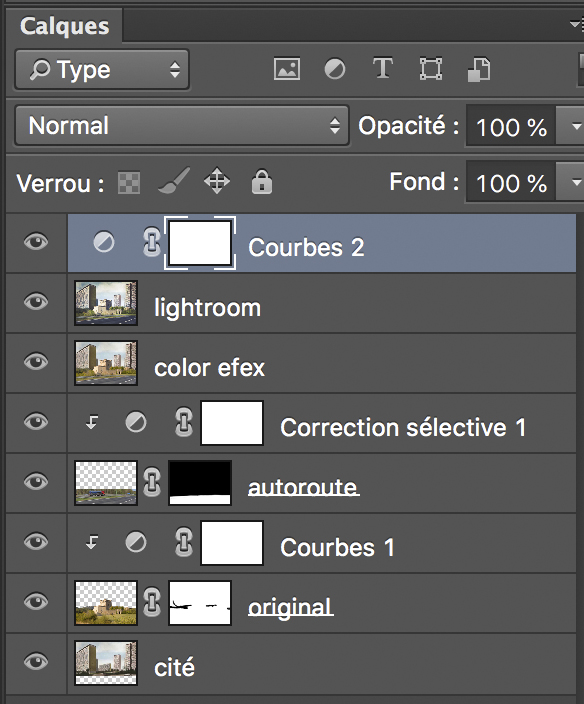Filter for type layers icon

[382, 68]
